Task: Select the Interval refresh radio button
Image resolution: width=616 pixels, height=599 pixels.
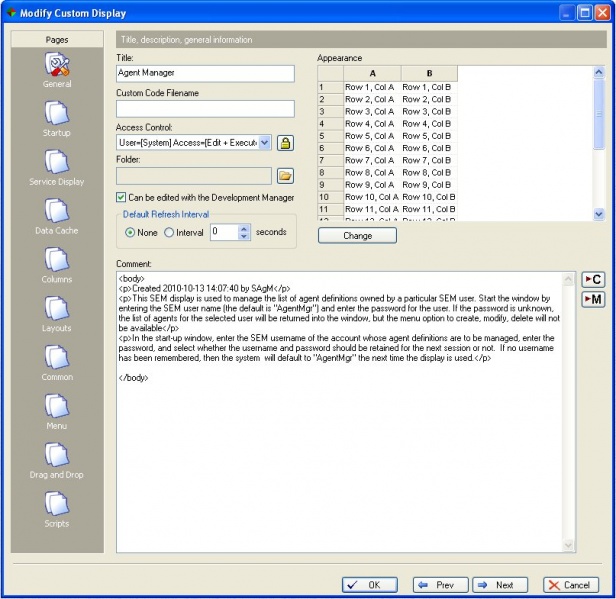Action: pyautogui.click(x=168, y=232)
